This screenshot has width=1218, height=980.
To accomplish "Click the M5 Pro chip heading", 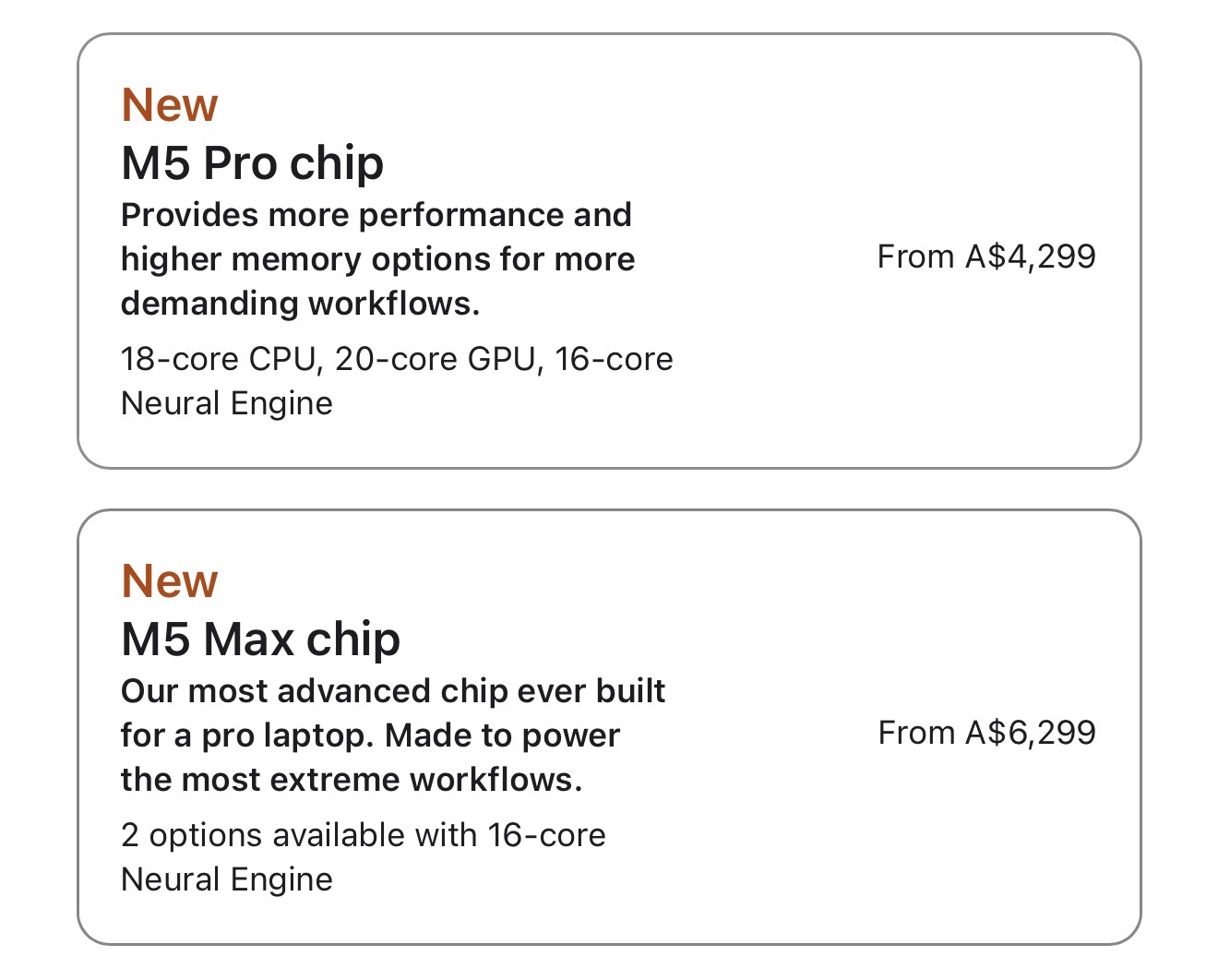I will (252, 163).
